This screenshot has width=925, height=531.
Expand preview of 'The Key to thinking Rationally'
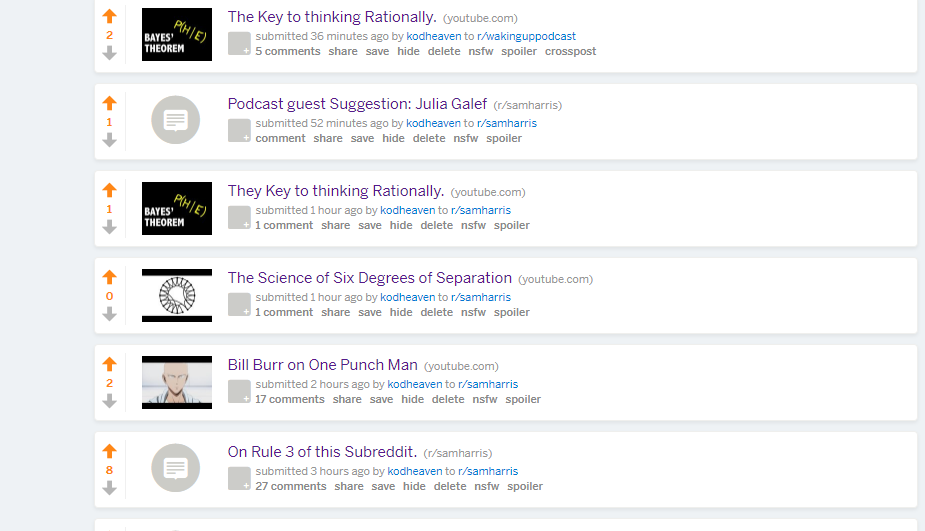point(240,44)
